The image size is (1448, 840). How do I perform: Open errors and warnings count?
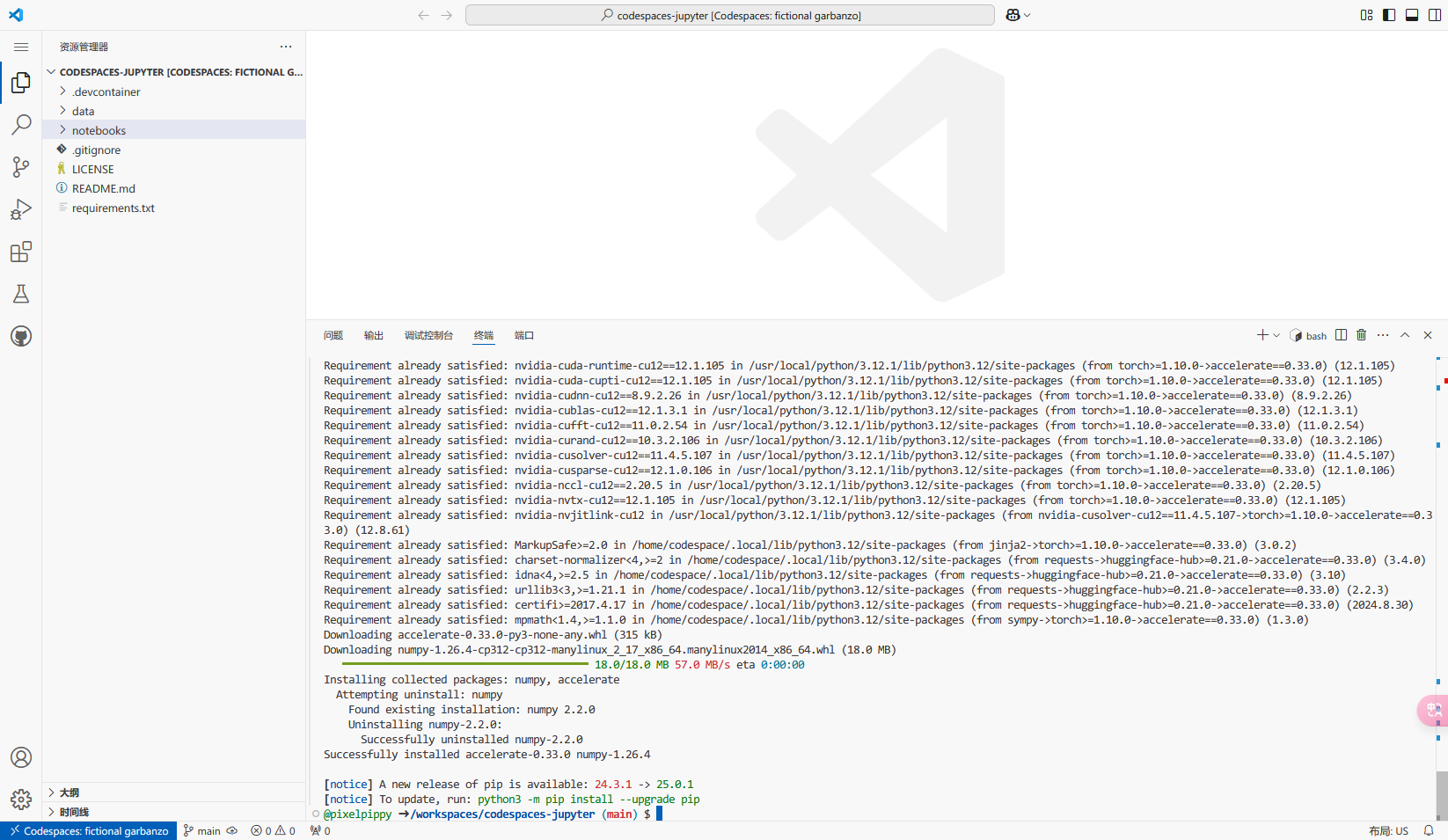click(273, 830)
